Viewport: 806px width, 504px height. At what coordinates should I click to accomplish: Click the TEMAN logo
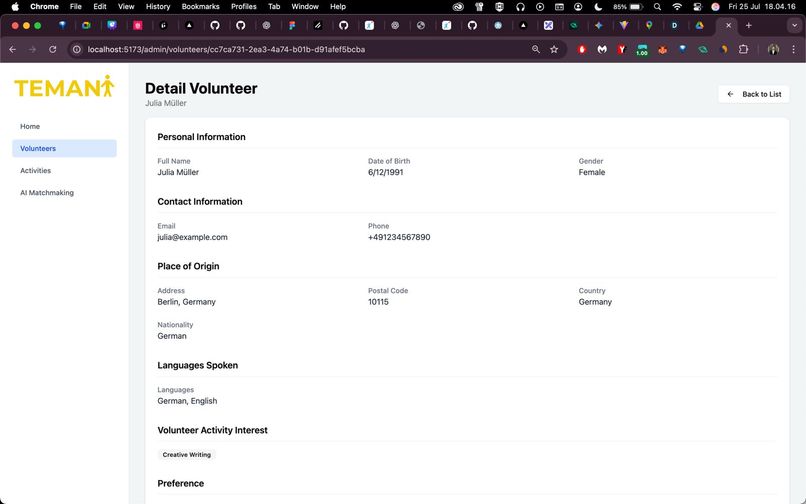click(64, 86)
